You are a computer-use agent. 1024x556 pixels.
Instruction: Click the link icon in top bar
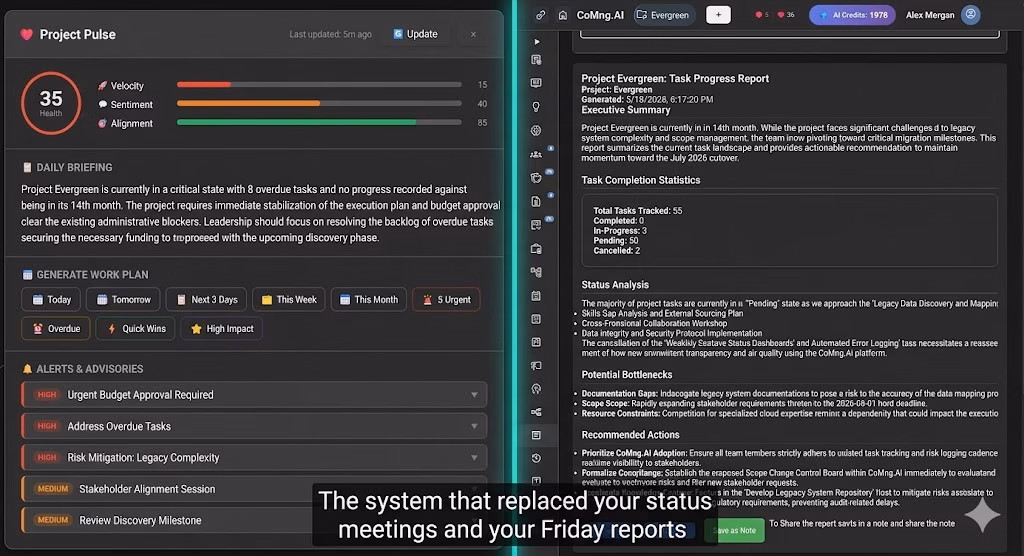click(541, 14)
